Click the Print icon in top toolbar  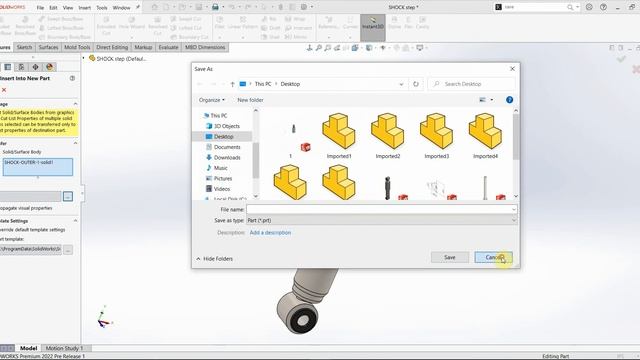[215, 7]
